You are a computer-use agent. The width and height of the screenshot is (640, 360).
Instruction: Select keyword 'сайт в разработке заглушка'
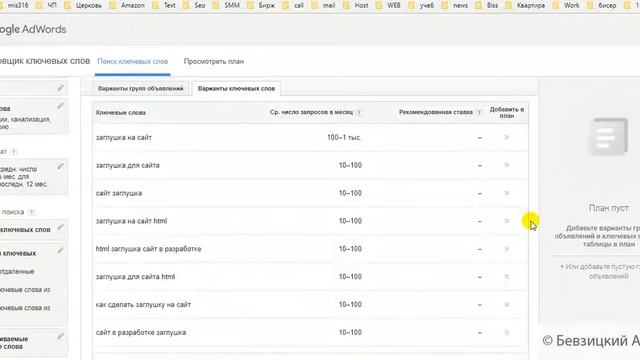pos(141,332)
